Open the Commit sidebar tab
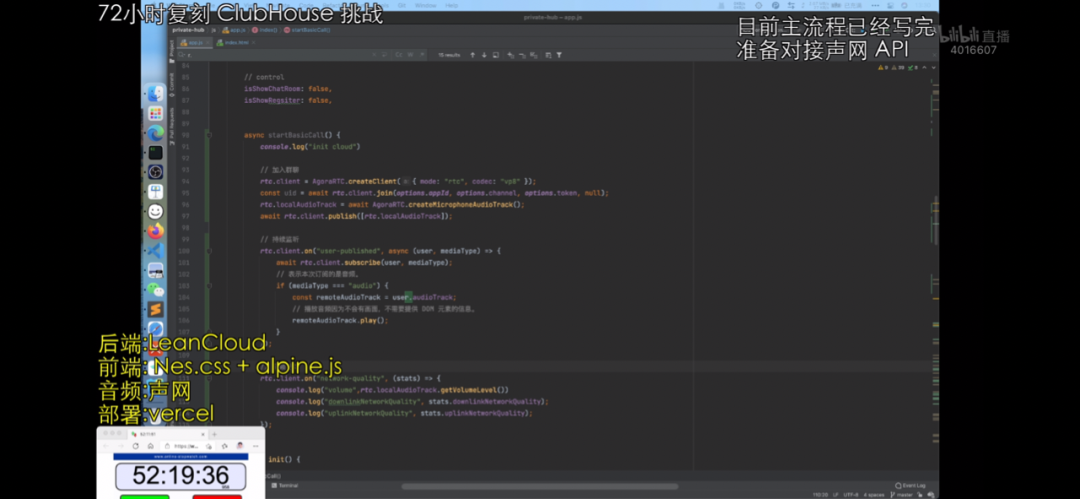Screen dimensions: 1080x499 pos(172,85)
